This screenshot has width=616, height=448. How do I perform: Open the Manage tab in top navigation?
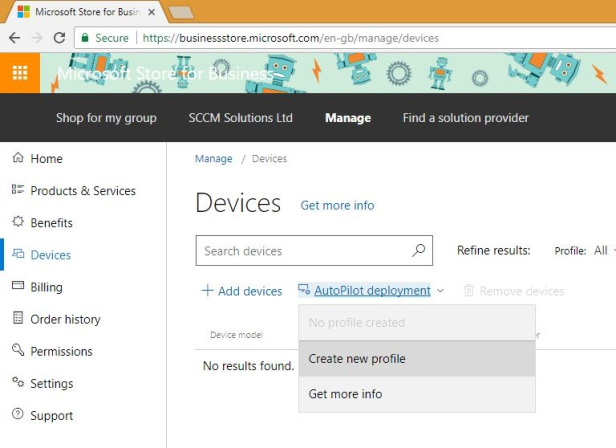[x=347, y=118]
